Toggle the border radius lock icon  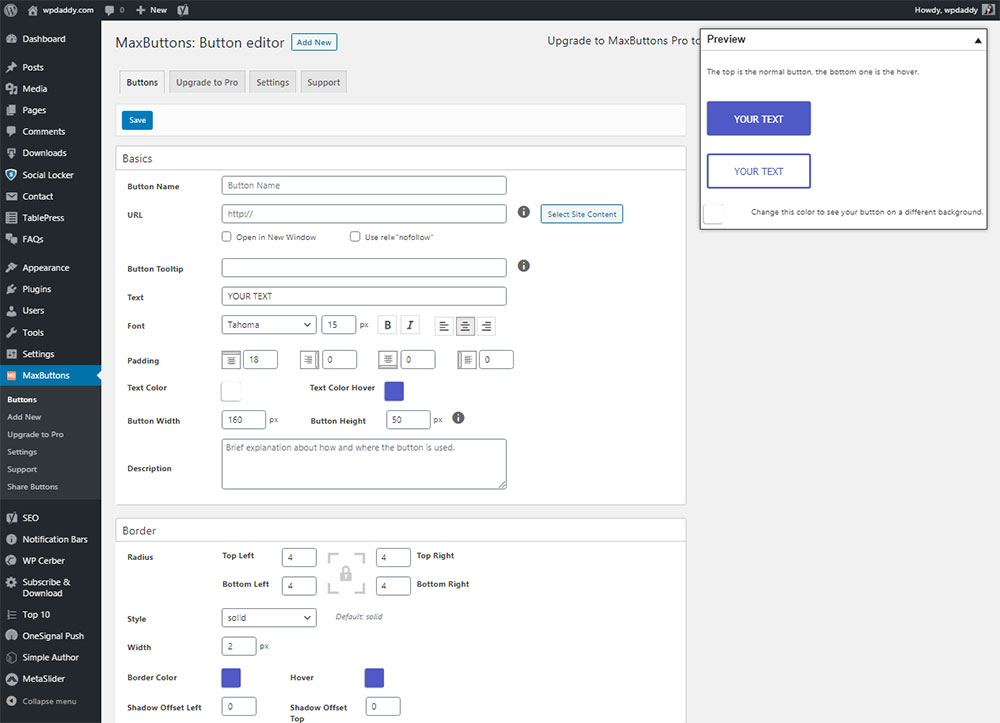pos(346,574)
